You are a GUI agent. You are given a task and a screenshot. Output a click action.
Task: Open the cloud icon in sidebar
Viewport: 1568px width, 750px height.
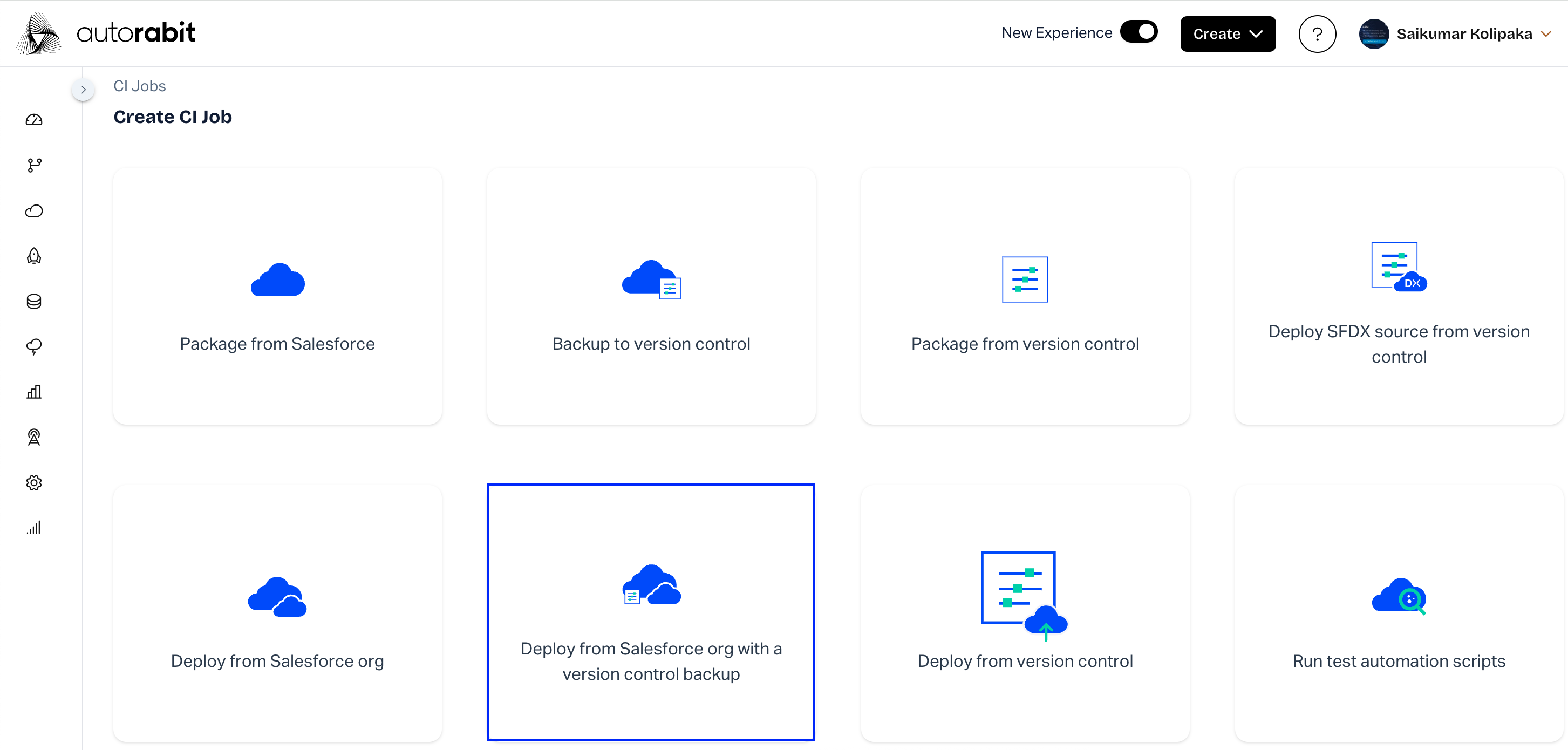34,210
